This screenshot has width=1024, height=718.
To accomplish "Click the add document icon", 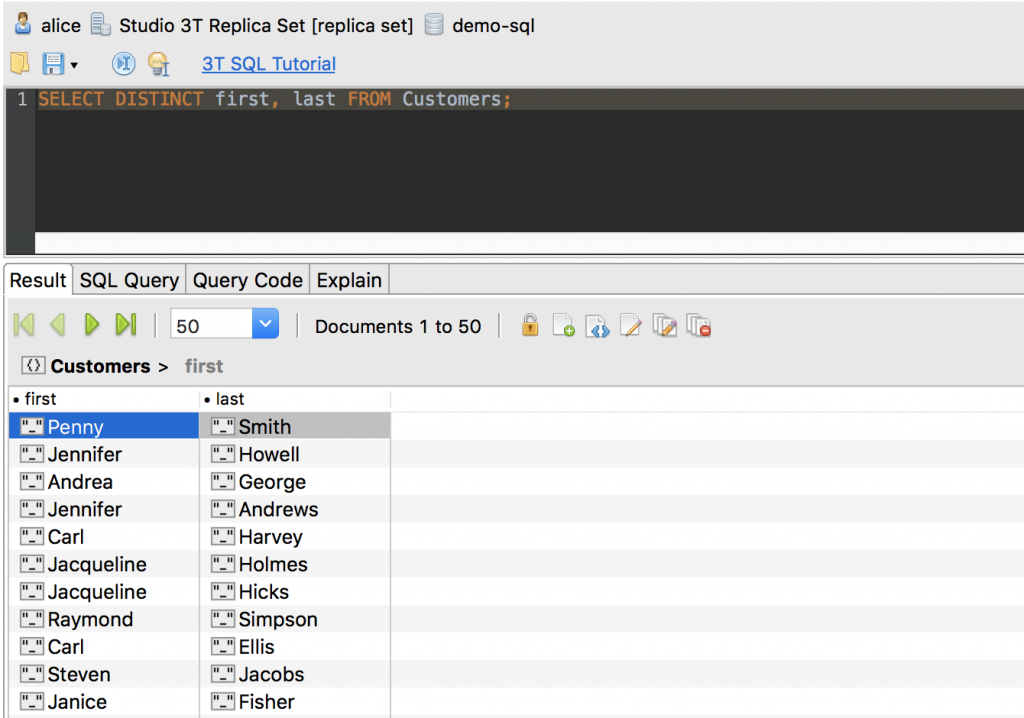I will 563,325.
